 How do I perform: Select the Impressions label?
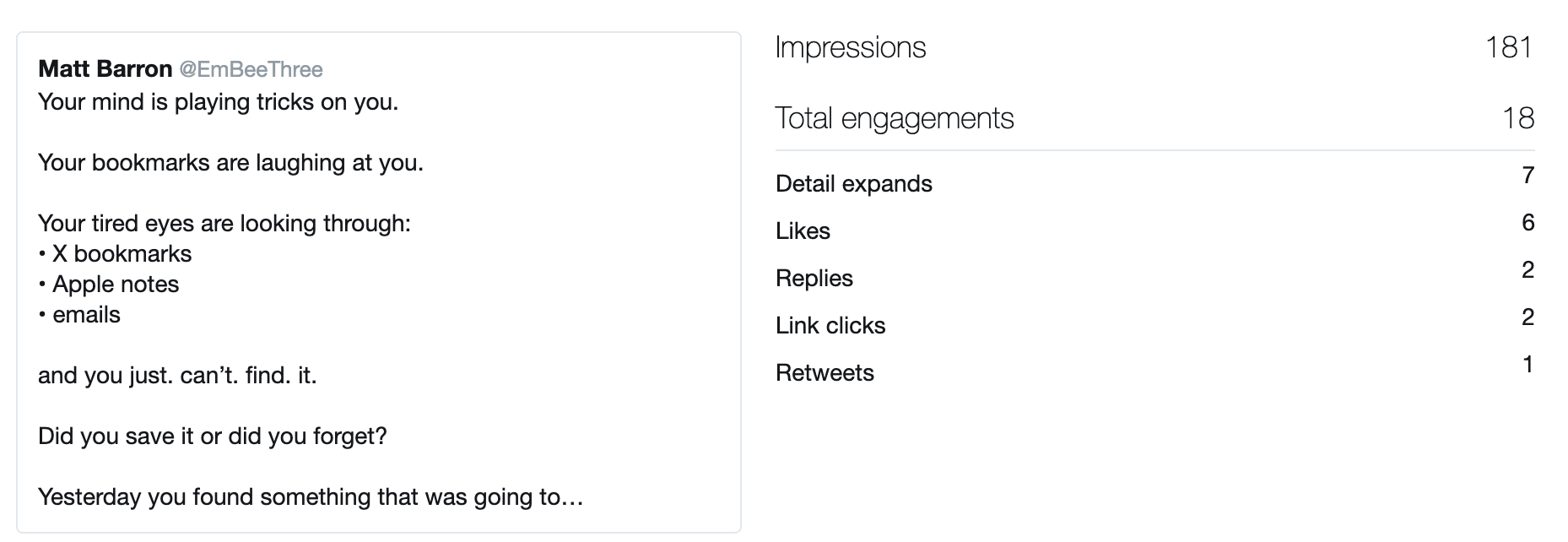pos(851,48)
